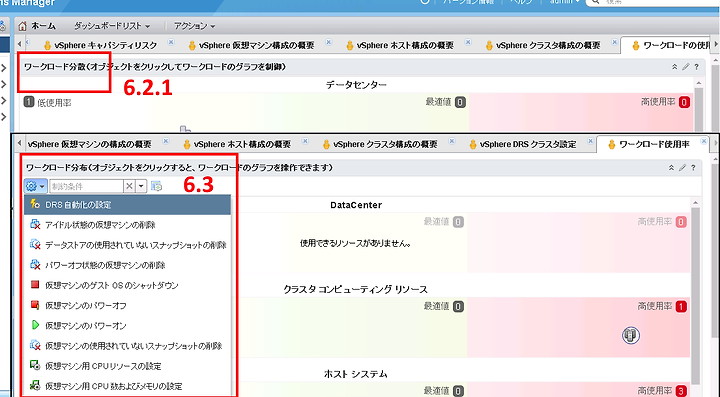Open the アクション dropdown in toolbar
The width and height of the screenshot is (720, 397).
point(194,26)
